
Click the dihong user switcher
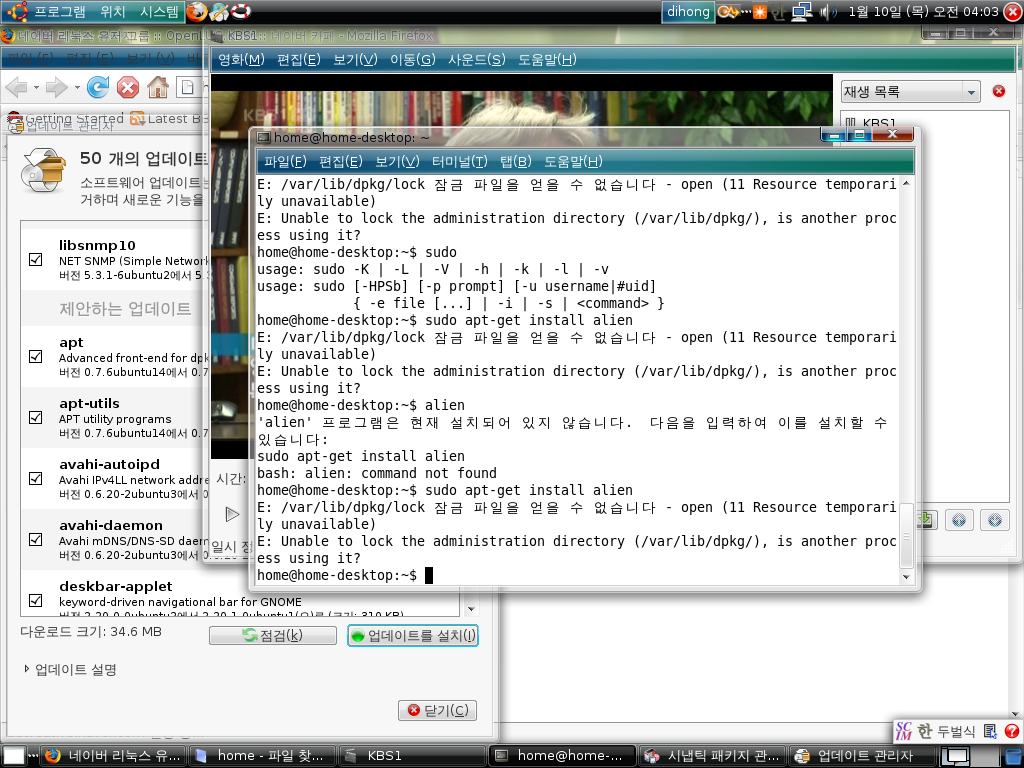coord(688,12)
